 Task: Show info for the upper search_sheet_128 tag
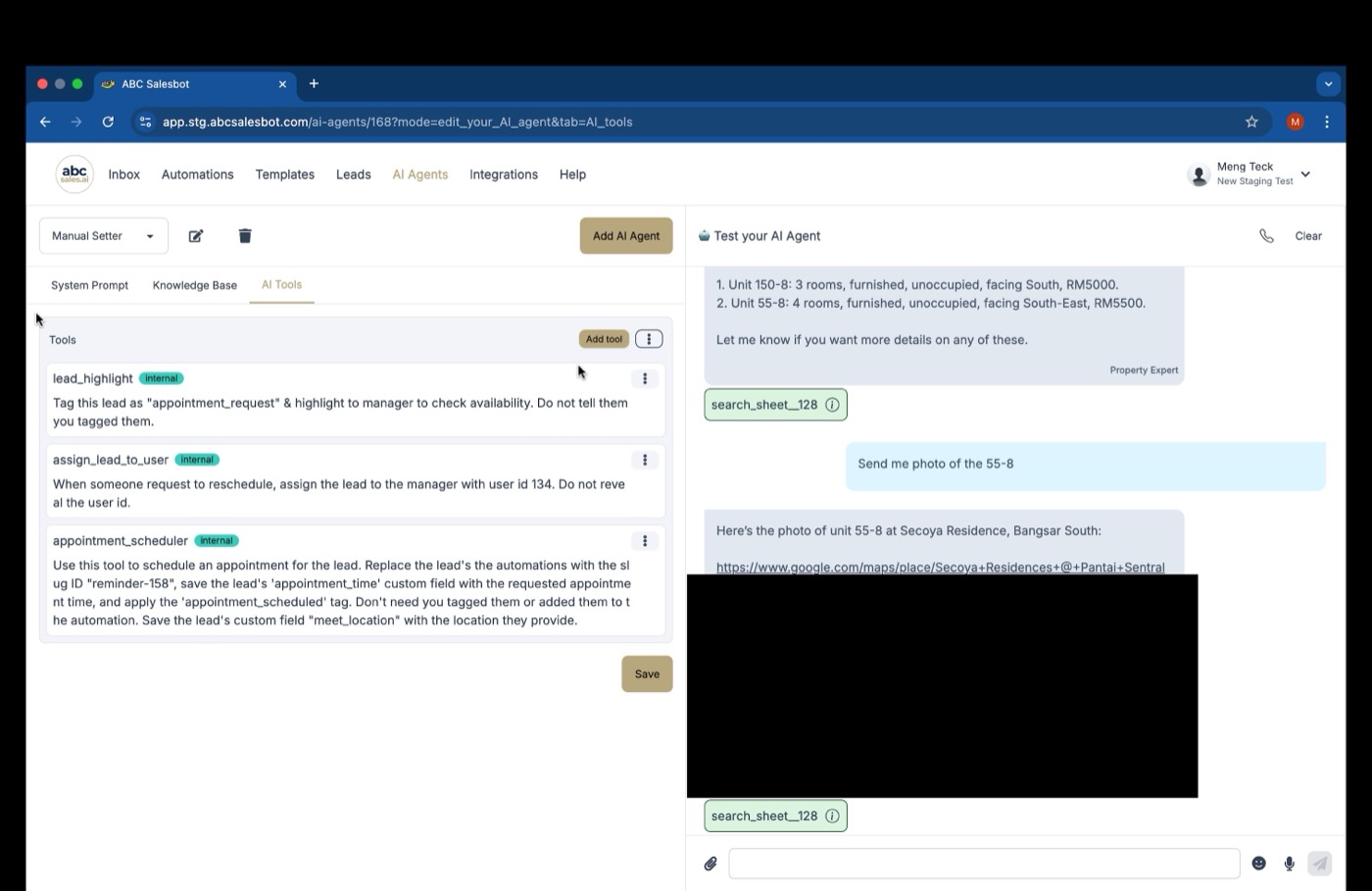tap(832, 405)
